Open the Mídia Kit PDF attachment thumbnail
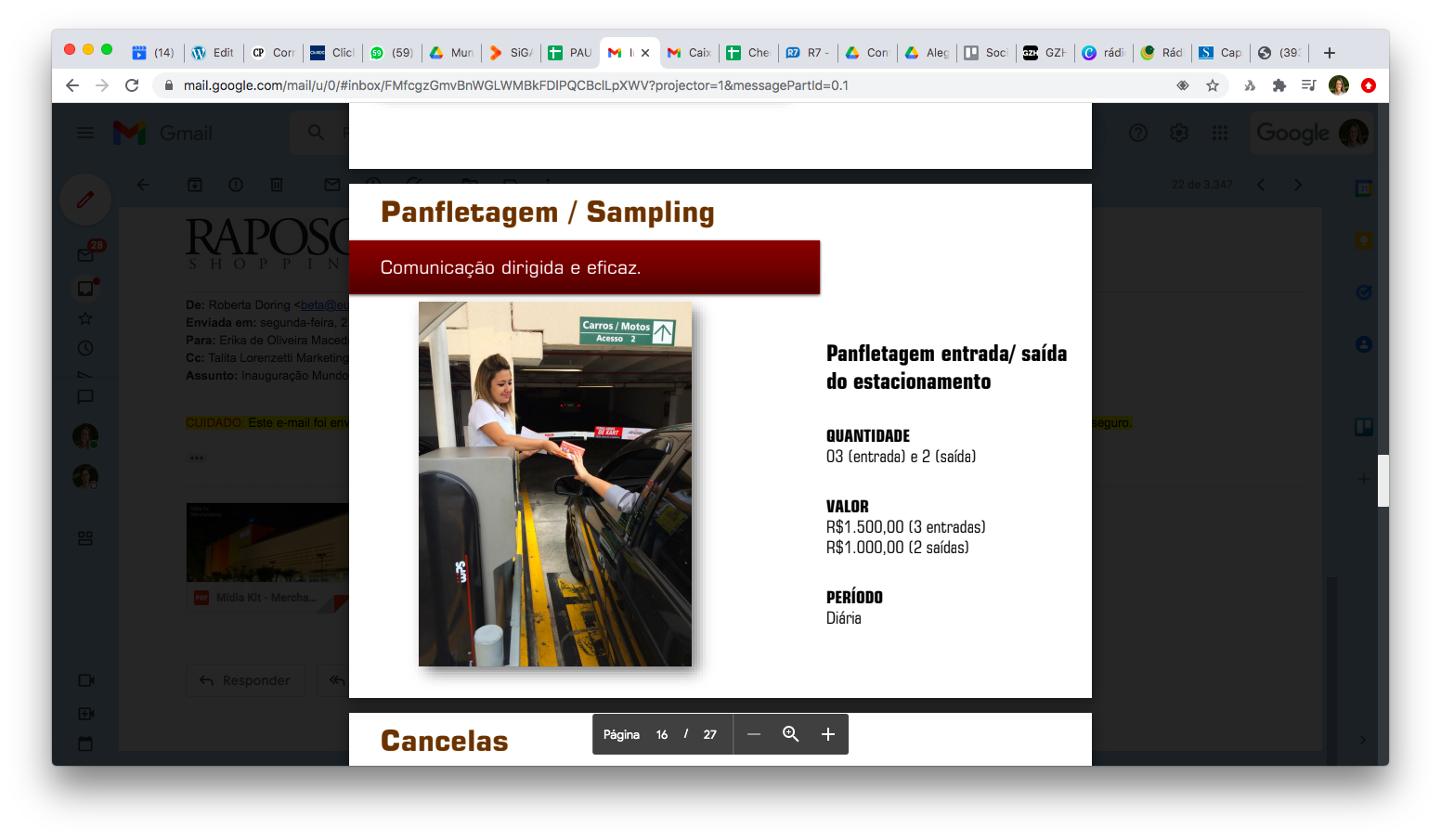This screenshot has height=840, width=1441. click(267, 557)
